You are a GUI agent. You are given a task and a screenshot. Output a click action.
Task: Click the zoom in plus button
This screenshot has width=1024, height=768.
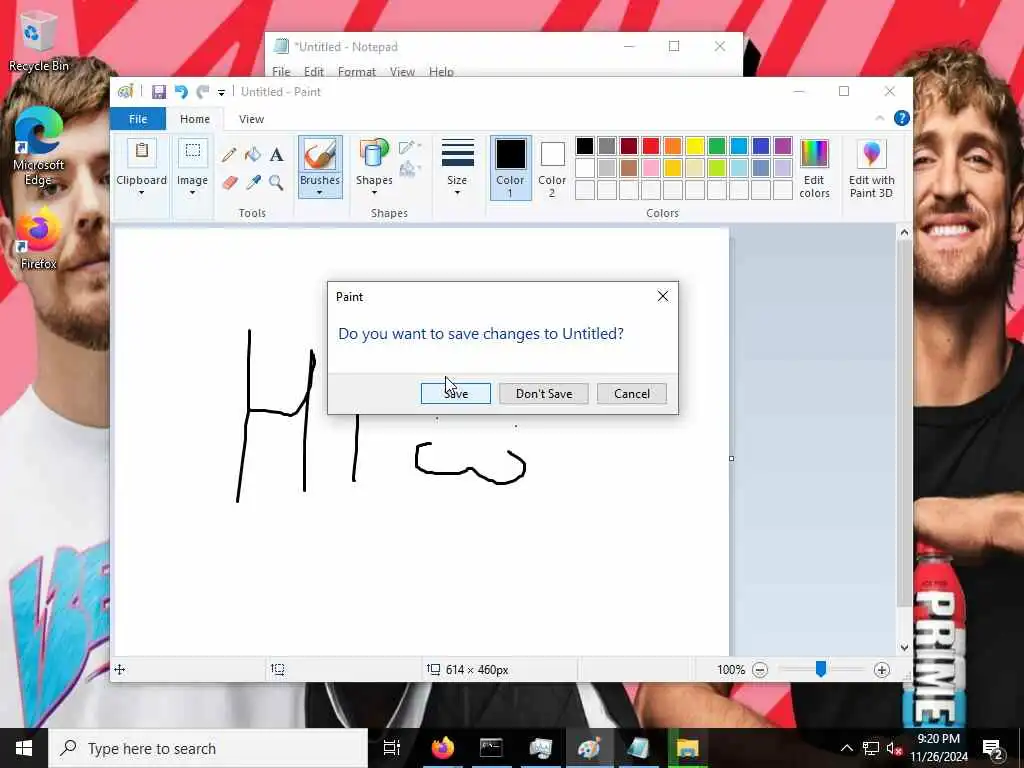[x=882, y=669]
